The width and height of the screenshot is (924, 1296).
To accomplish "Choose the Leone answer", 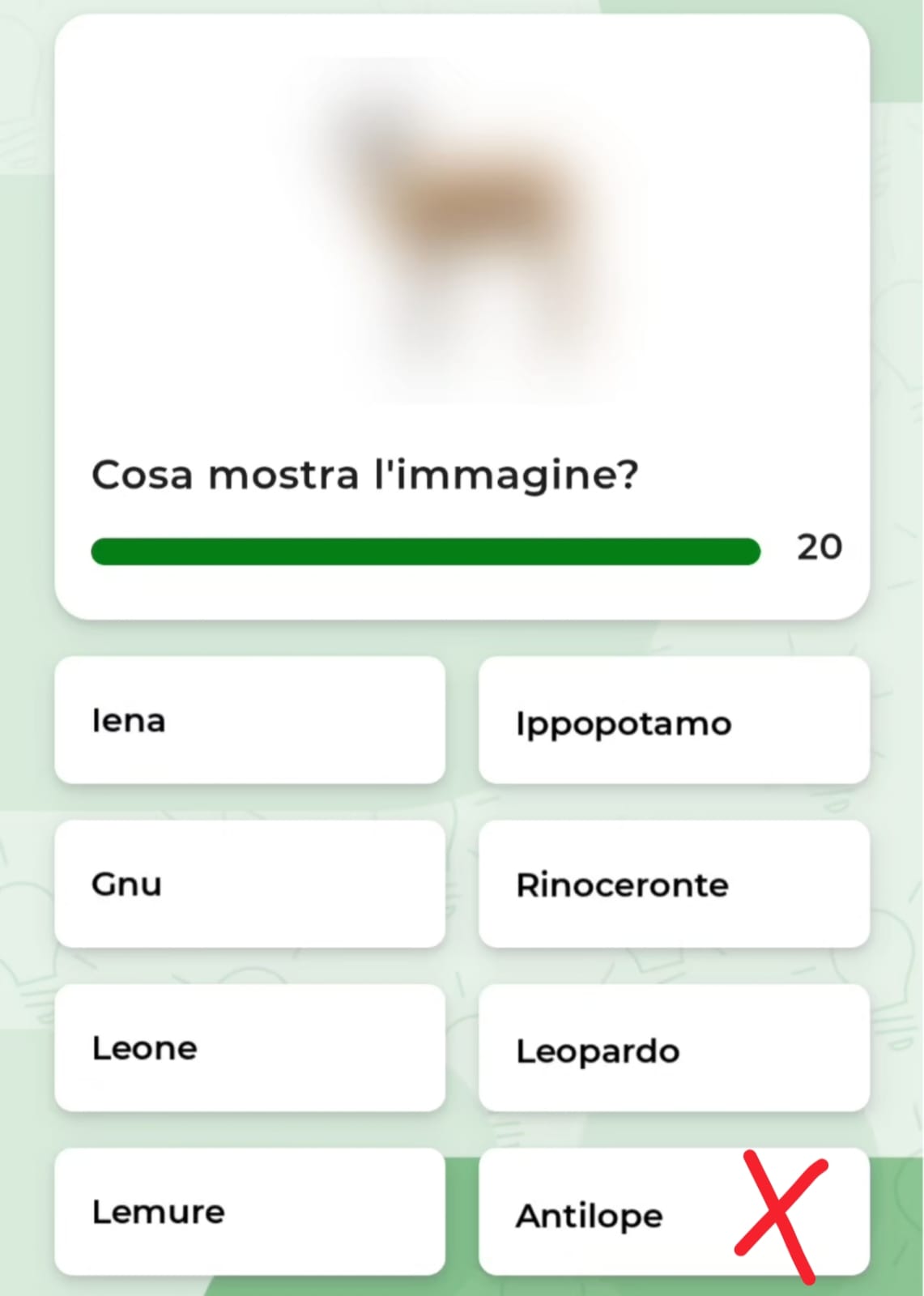I will [249, 1048].
